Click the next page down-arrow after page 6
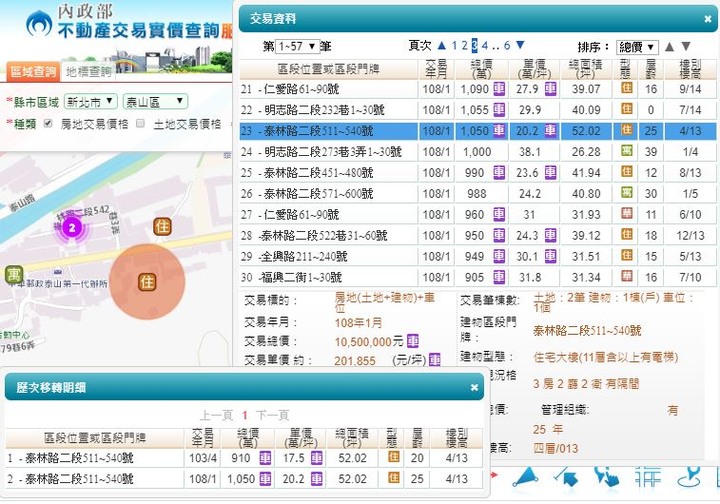 point(520,45)
